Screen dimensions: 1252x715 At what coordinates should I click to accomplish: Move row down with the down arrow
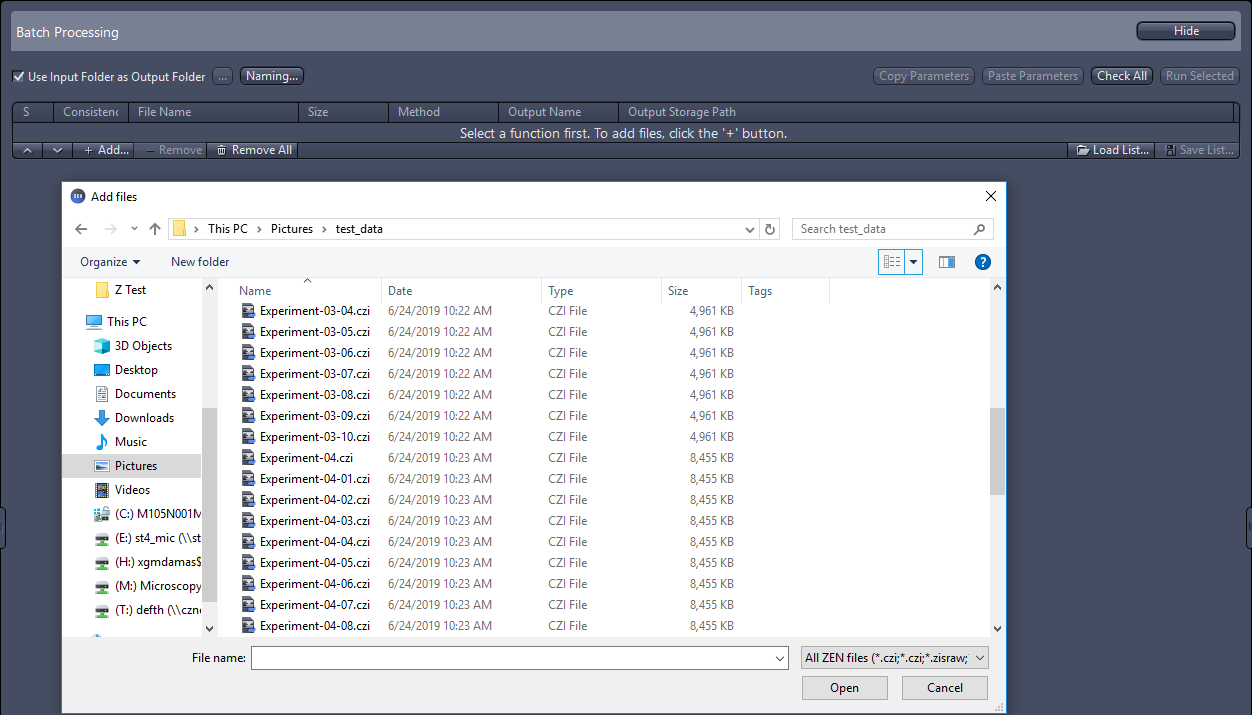pos(57,150)
